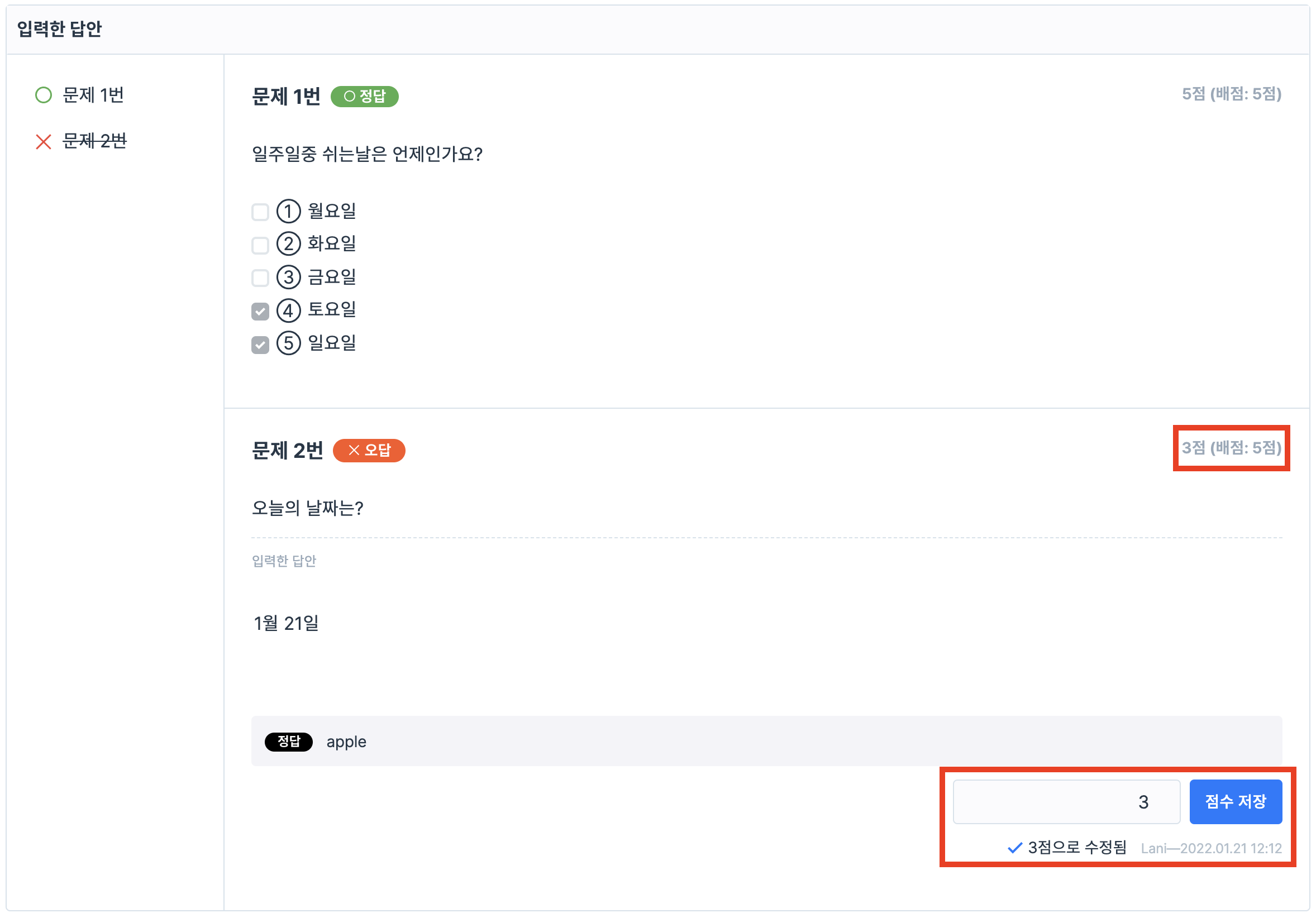Click the green circle icon beside 문제 1번 in sidebar
Screen dimensions: 1316x918
44,95
